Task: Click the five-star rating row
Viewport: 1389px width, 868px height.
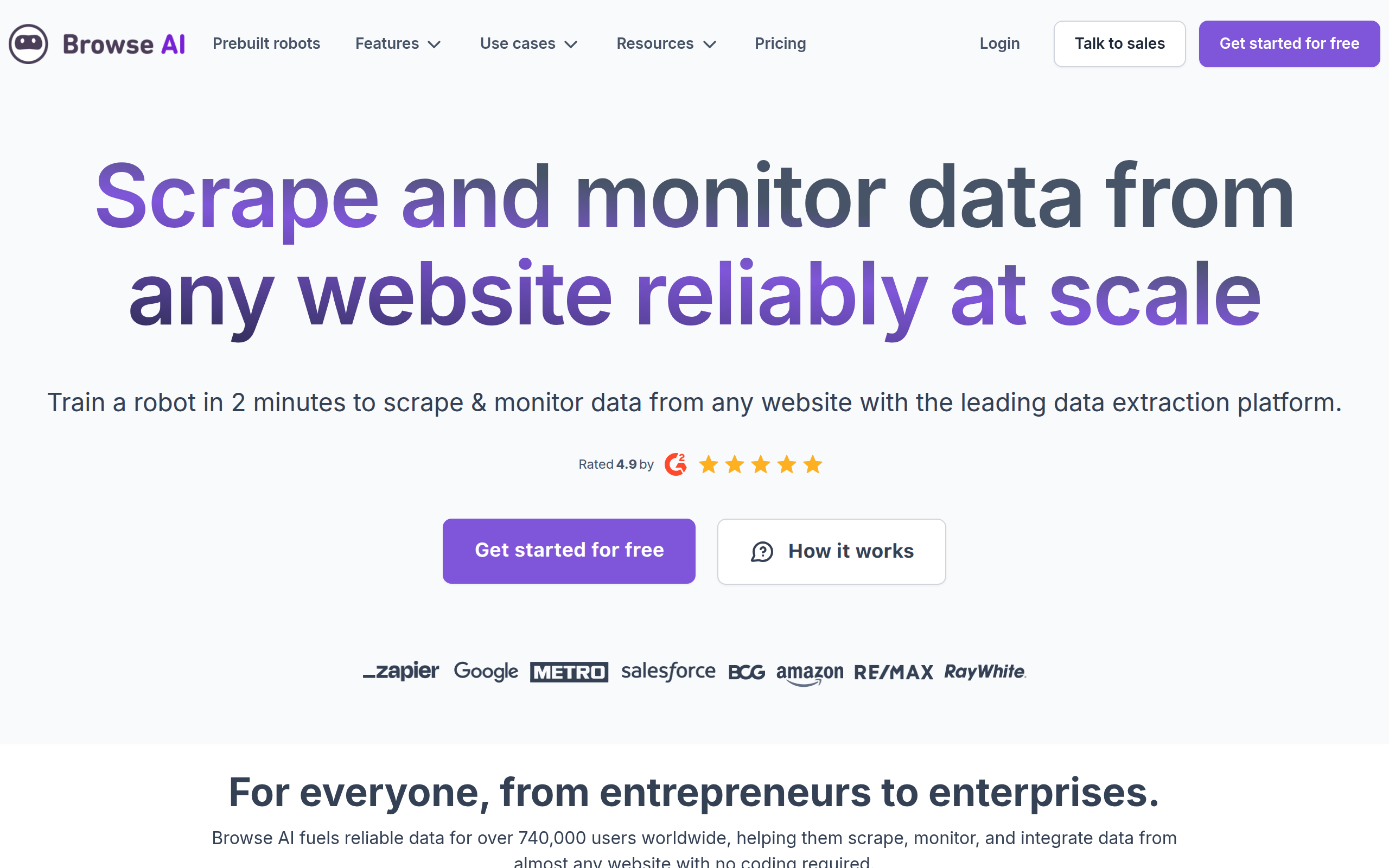Action: pyautogui.click(x=760, y=464)
